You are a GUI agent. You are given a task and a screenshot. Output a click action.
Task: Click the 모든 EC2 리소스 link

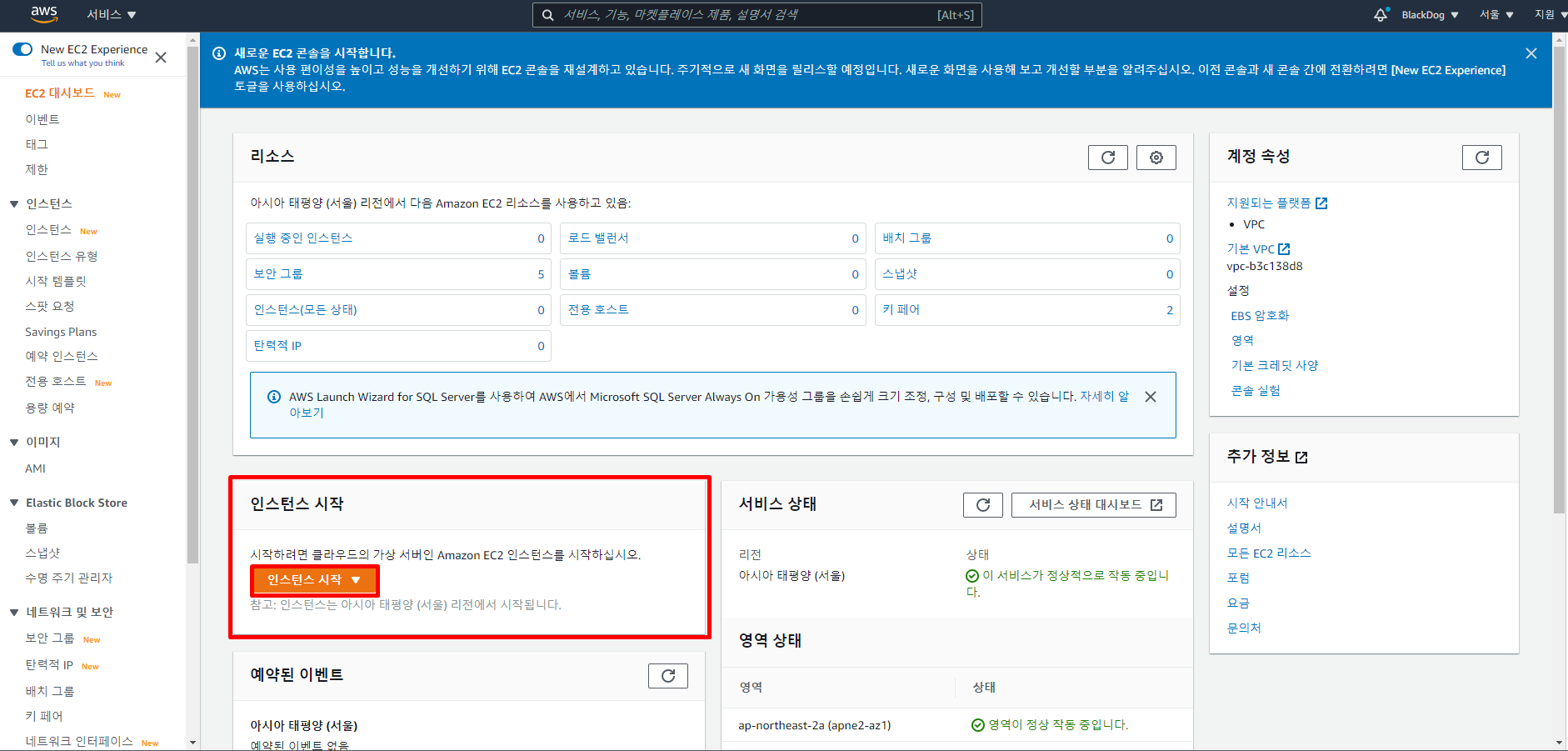pyautogui.click(x=1269, y=553)
